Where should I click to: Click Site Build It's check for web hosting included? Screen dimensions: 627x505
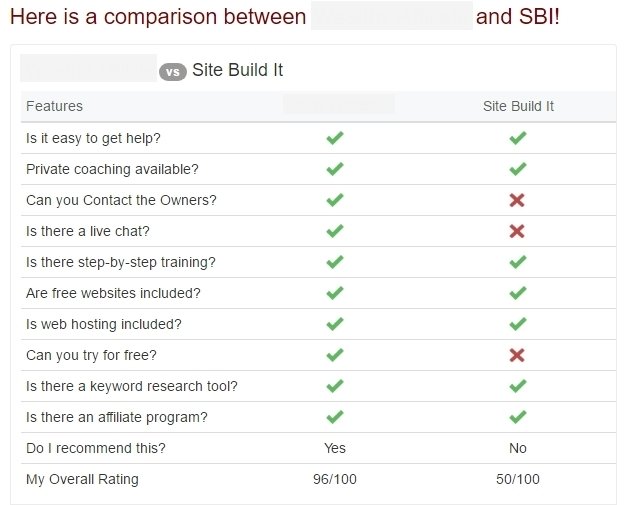[518, 324]
